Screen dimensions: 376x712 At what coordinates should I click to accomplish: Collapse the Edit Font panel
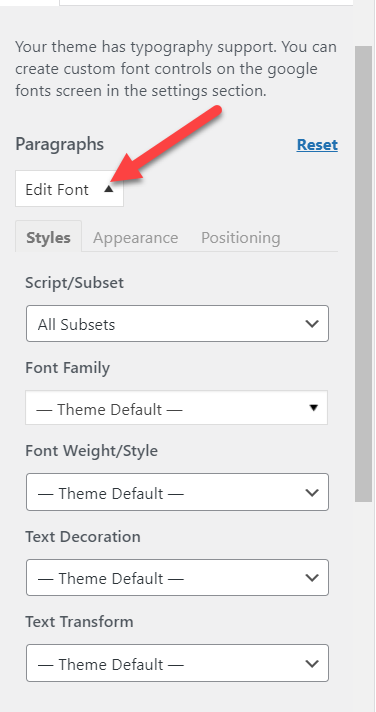69,189
